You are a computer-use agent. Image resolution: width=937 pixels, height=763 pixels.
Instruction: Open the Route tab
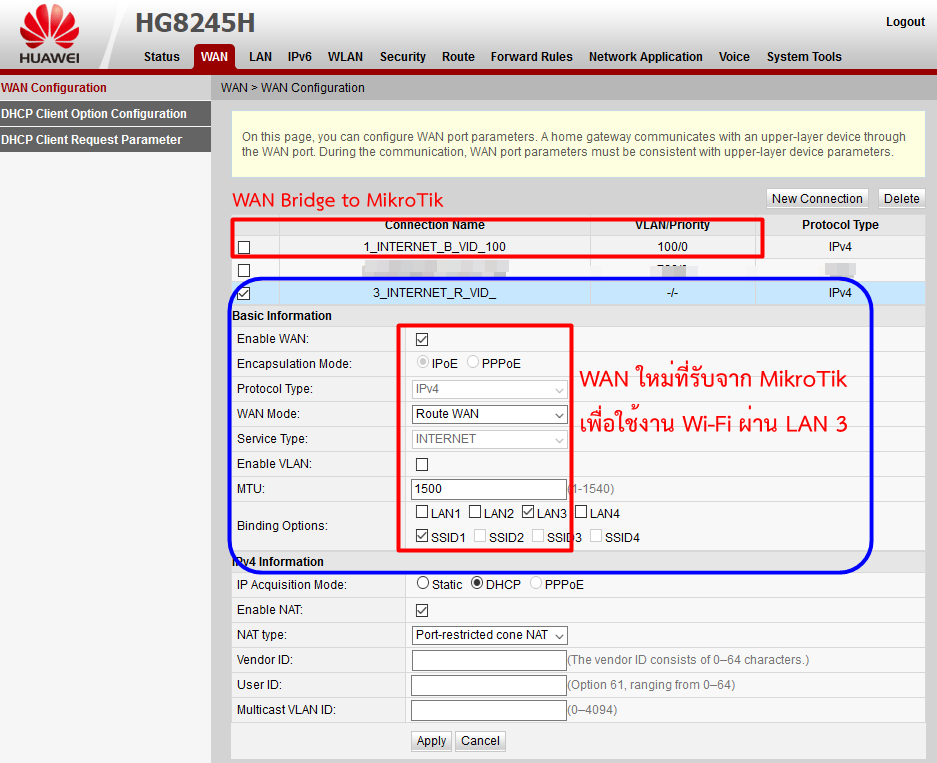tap(458, 57)
